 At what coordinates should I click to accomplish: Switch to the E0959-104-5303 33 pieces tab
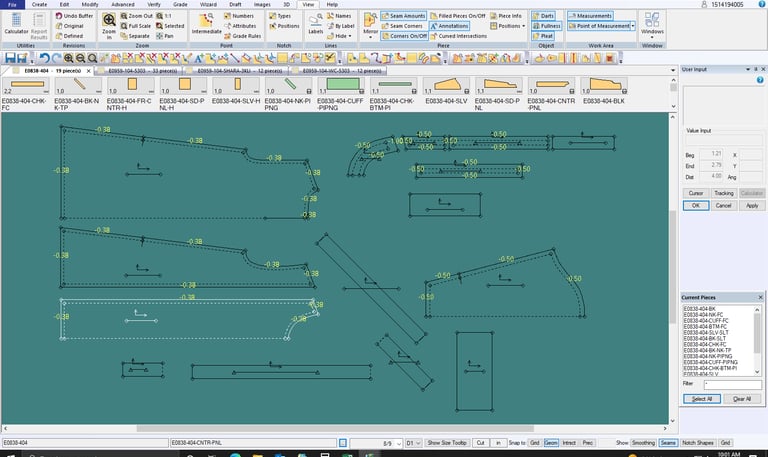coord(142,71)
